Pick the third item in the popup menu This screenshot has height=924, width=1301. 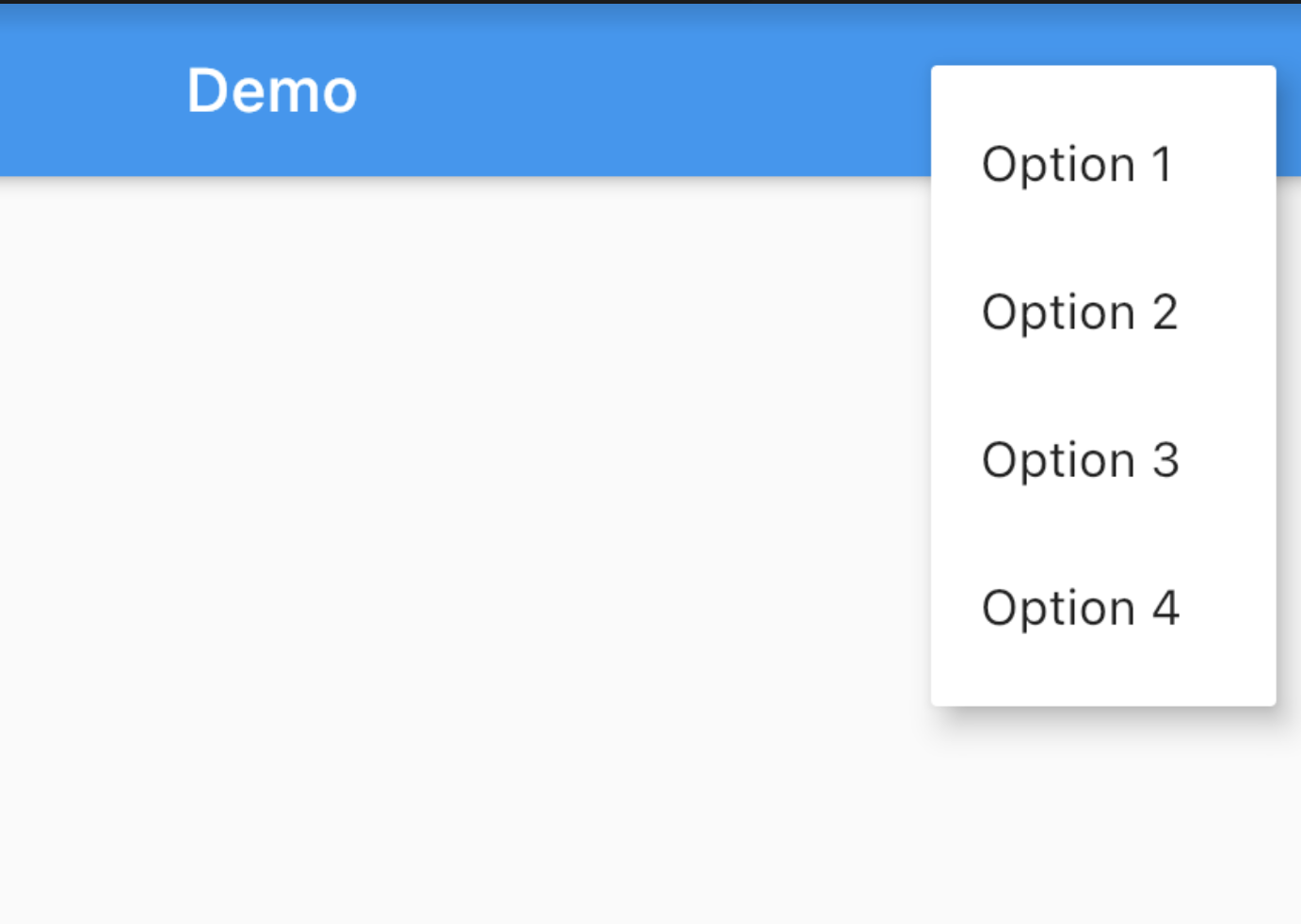pos(1080,459)
